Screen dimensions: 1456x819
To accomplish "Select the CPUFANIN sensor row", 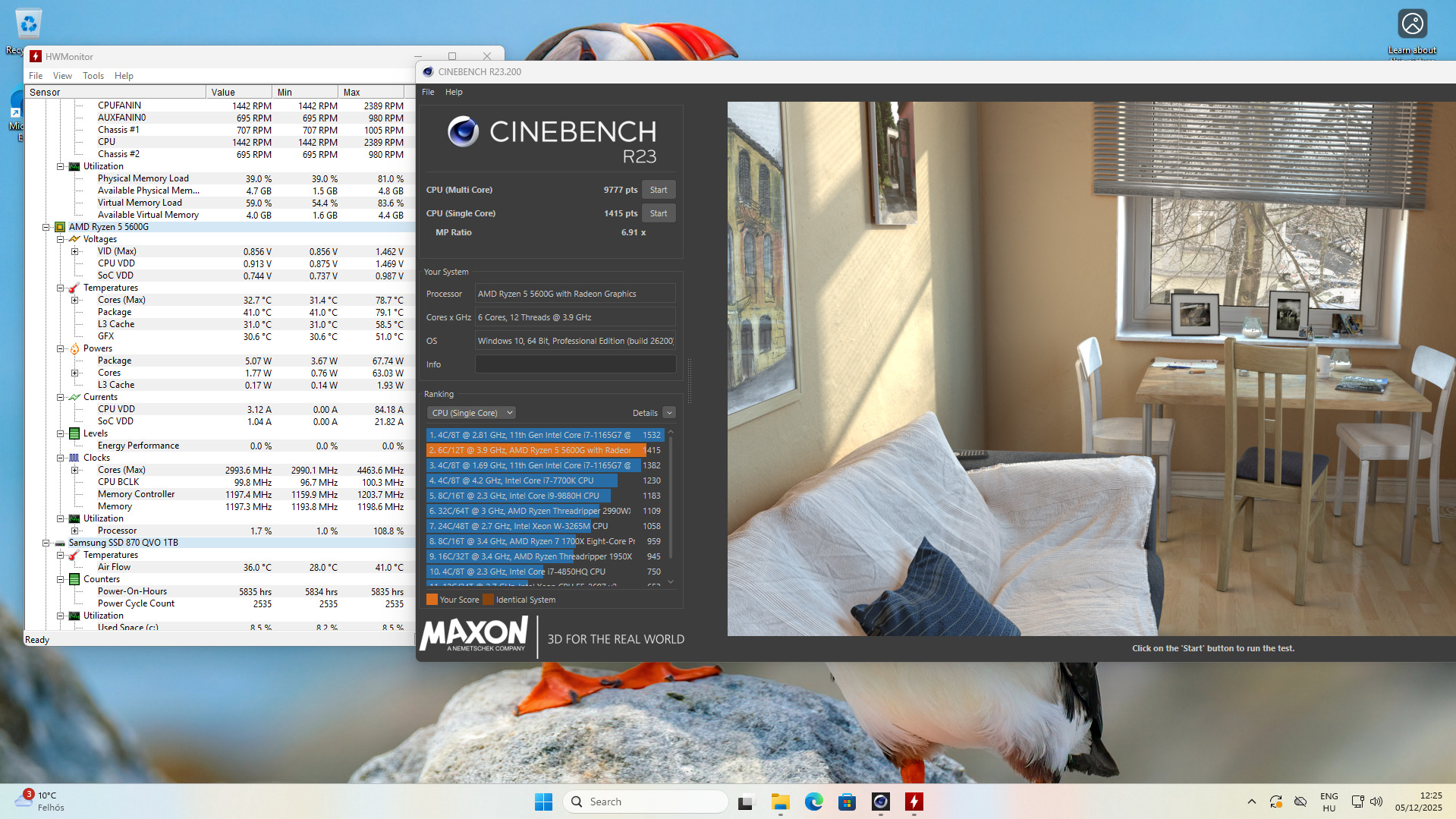I will tap(220, 106).
